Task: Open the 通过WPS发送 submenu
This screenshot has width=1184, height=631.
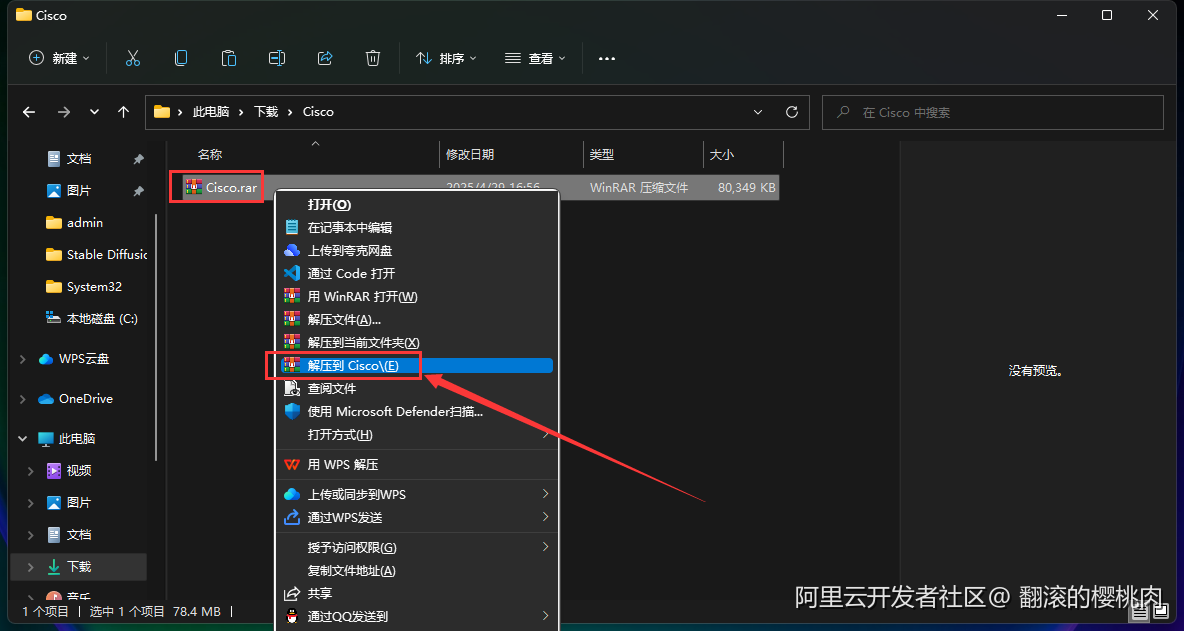Action: [417, 518]
